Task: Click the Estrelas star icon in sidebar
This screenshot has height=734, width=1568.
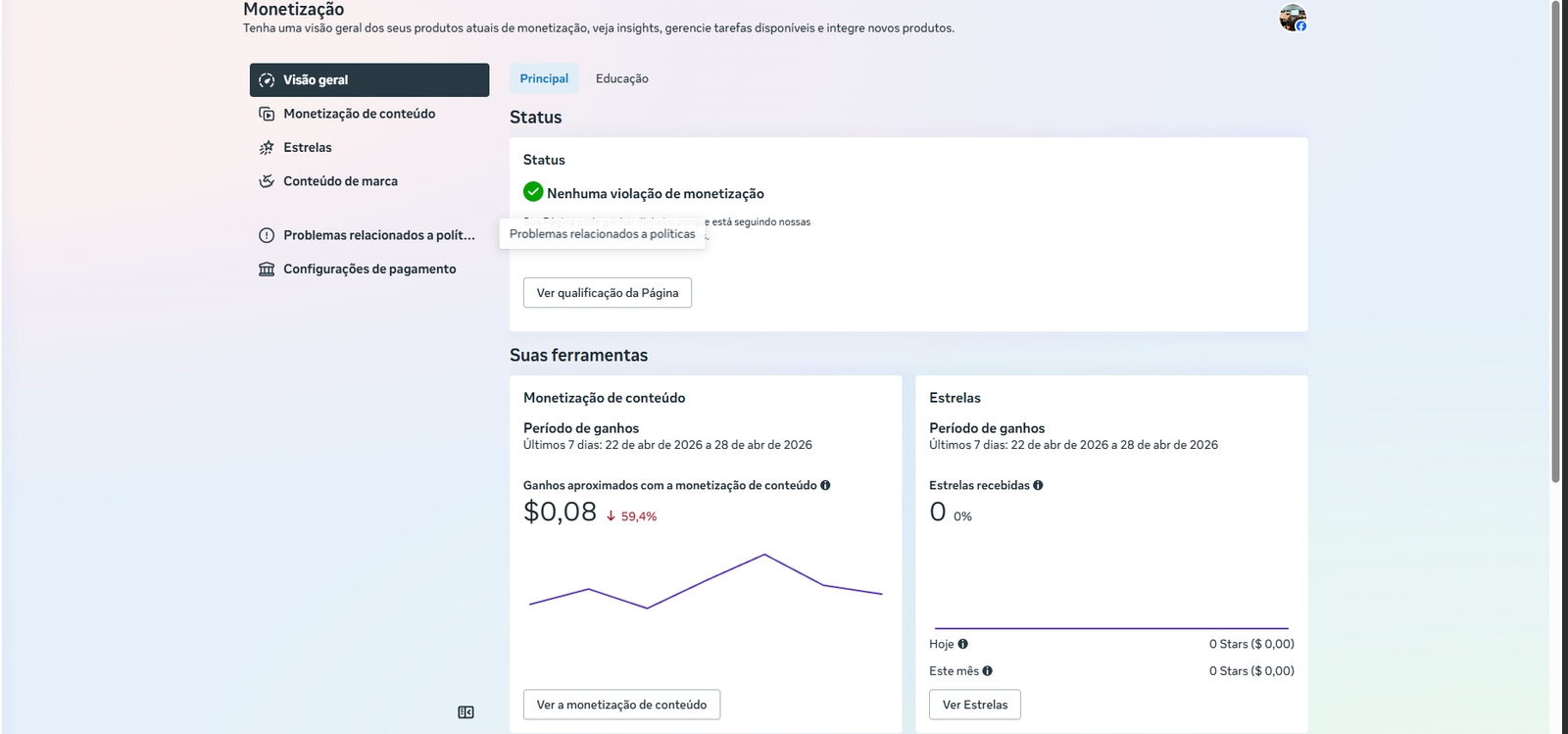Action: [x=267, y=148]
